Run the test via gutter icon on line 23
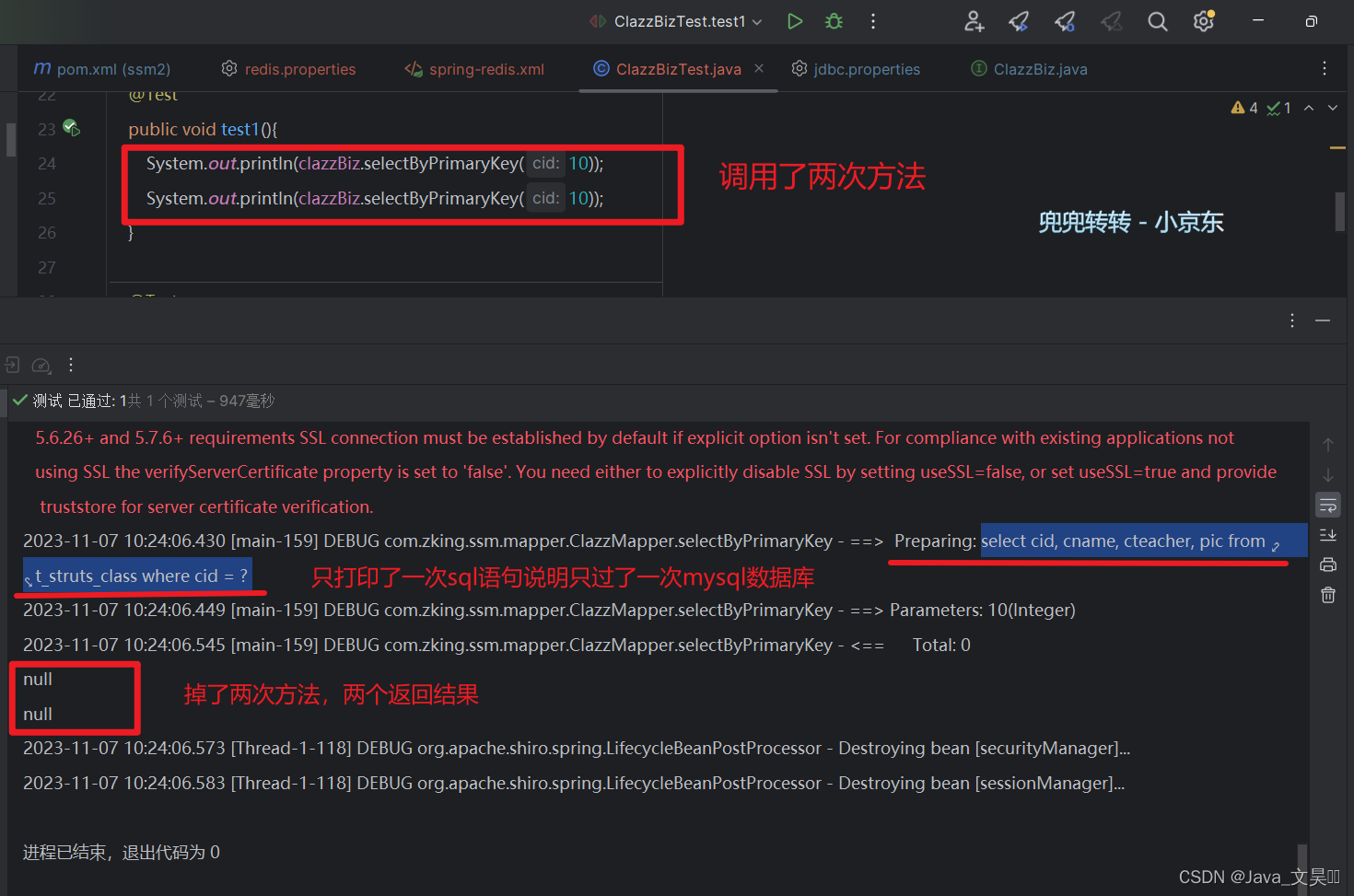The width and height of the screenshot is (1354, 896). pyautogui.click(x=72, y=129)
